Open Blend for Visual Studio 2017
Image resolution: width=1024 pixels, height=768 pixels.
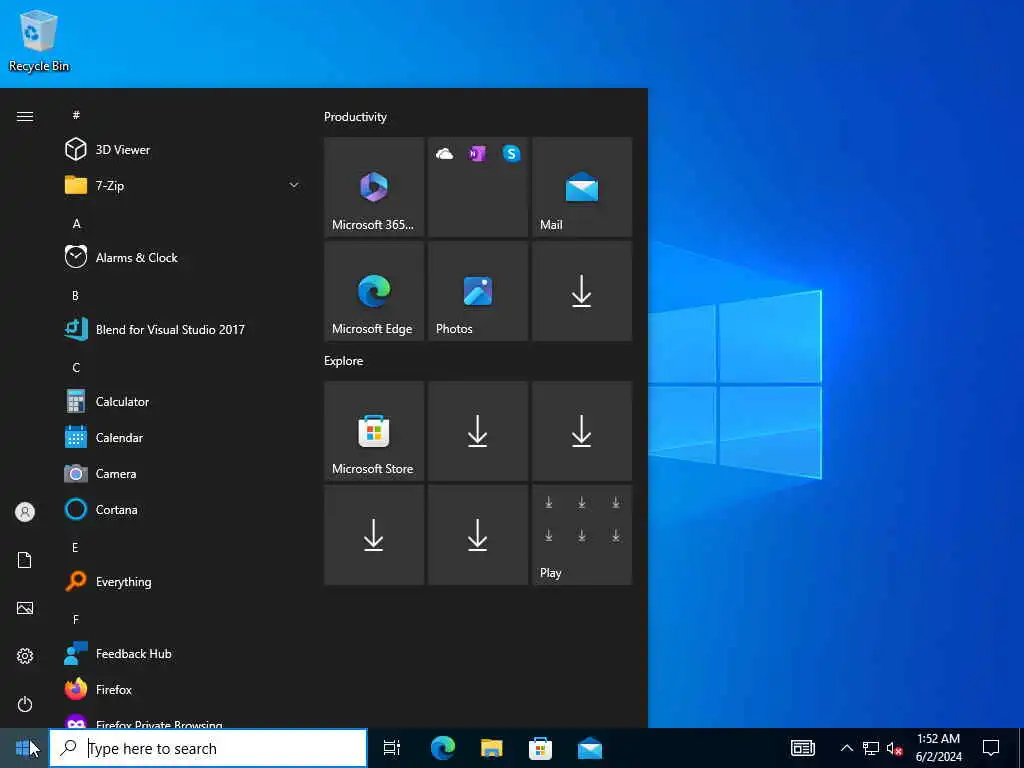coord(183,329)
